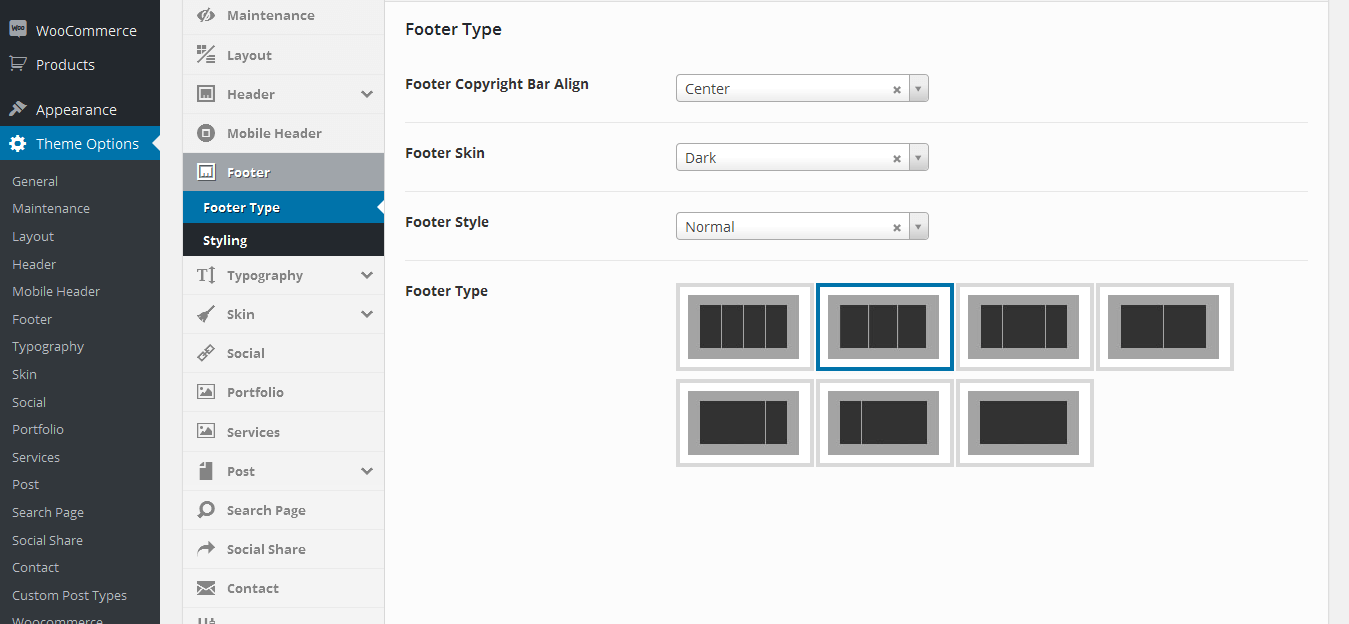This screenshot has height=624, width=1349.
Task: Open the Footer Skin dropdown arrow
Action: pyautogui.click(x=919, y=158)
